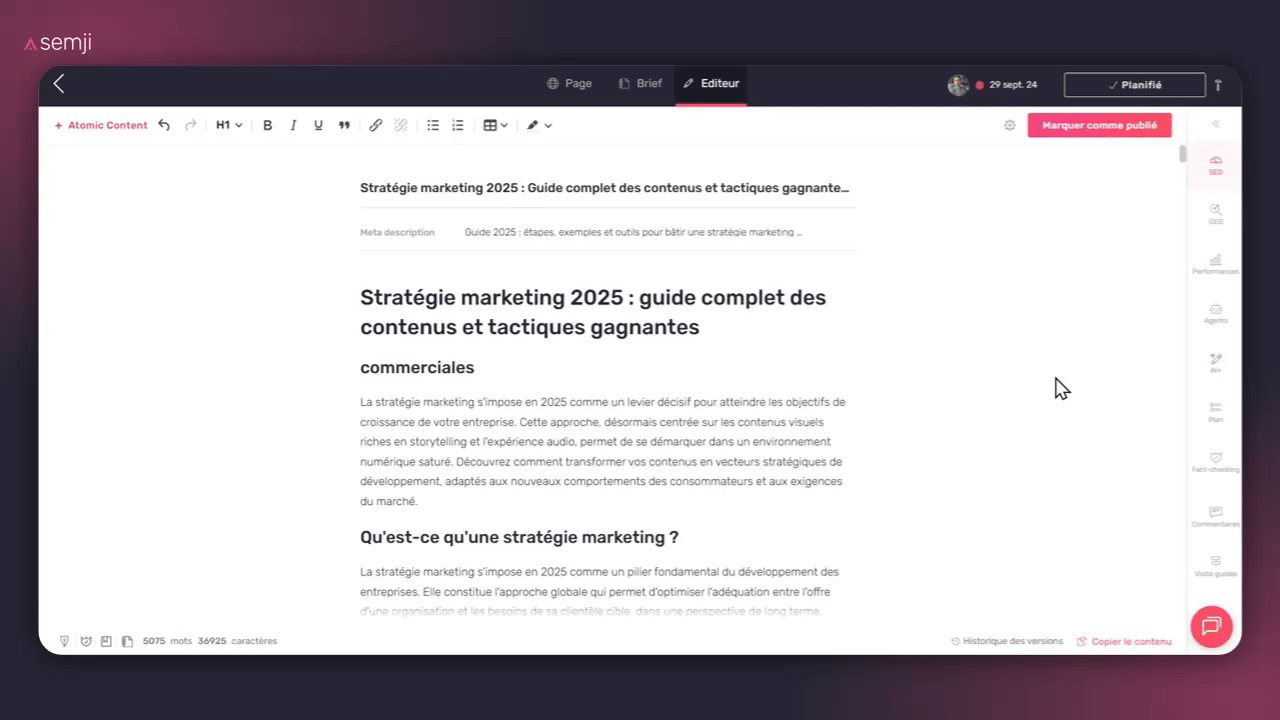This screenshot has width=1280, height=720.
Task: Toggle bold formatting in the toolbar
Action: [x=267, y=125]
